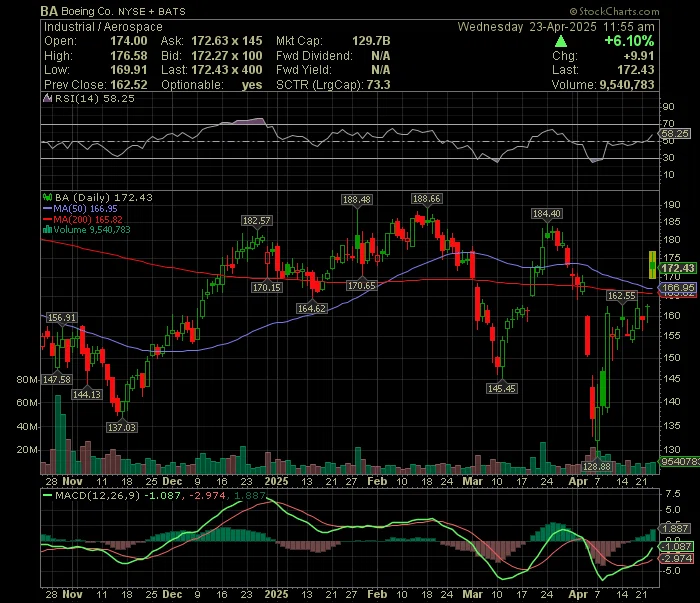Click the 162.55 price label
The height and width of the screenshot is (603, 700).
click(621, 296)
